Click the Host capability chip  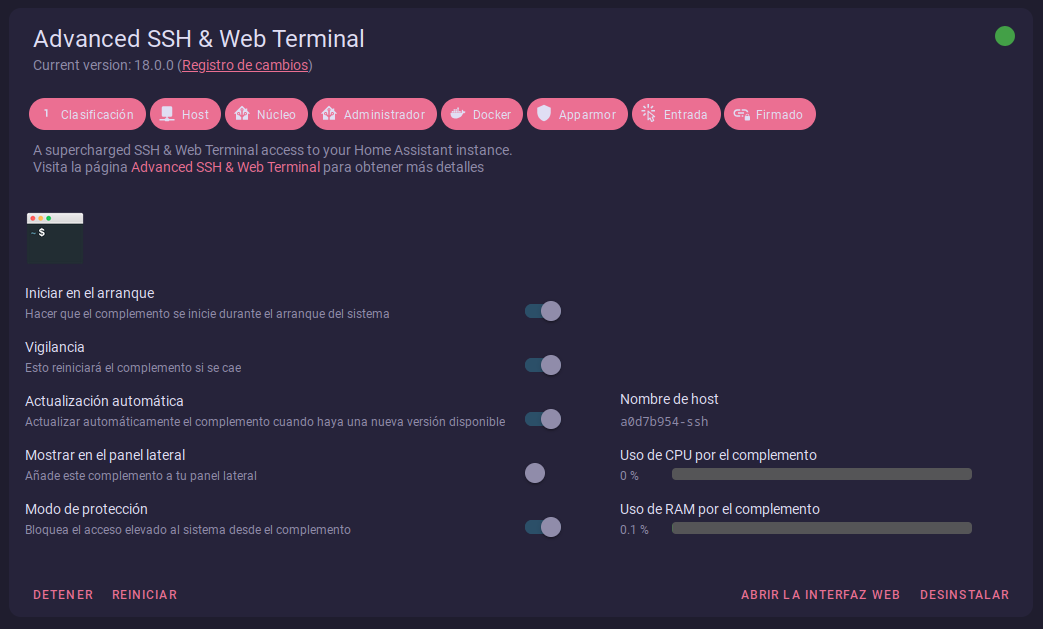pyautogui.click(x=185, y=115)
